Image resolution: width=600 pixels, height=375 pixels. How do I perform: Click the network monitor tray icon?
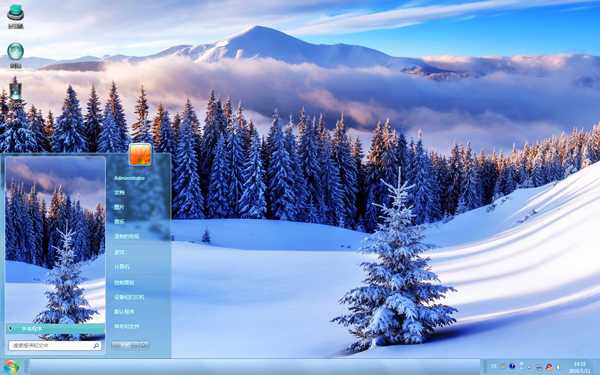[539, 367]
